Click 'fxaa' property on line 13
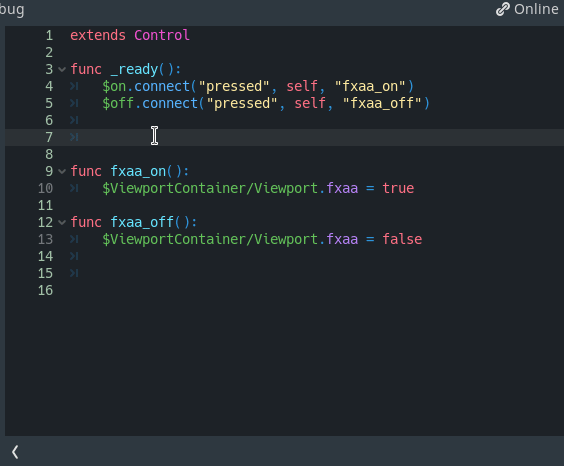The width and height of the screenshot is (564, 466). pos(342,239)
